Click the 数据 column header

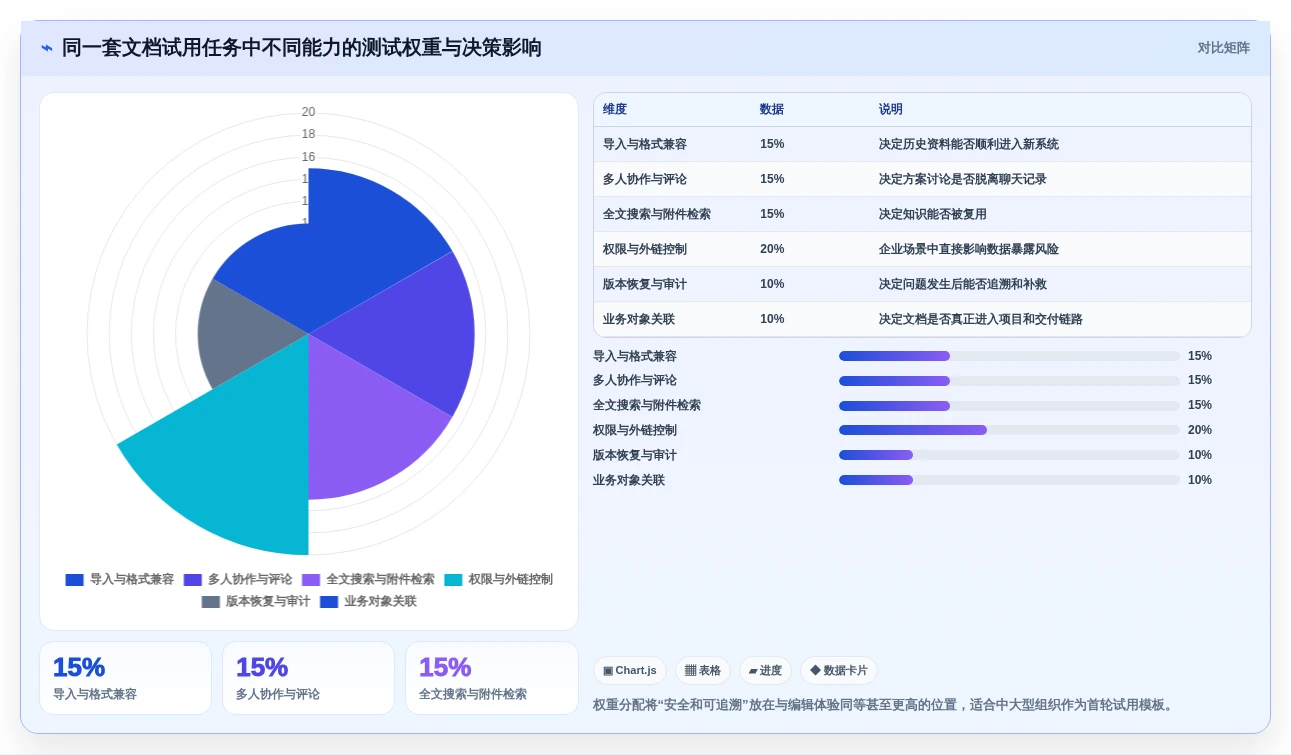click(x=772, y=109)
